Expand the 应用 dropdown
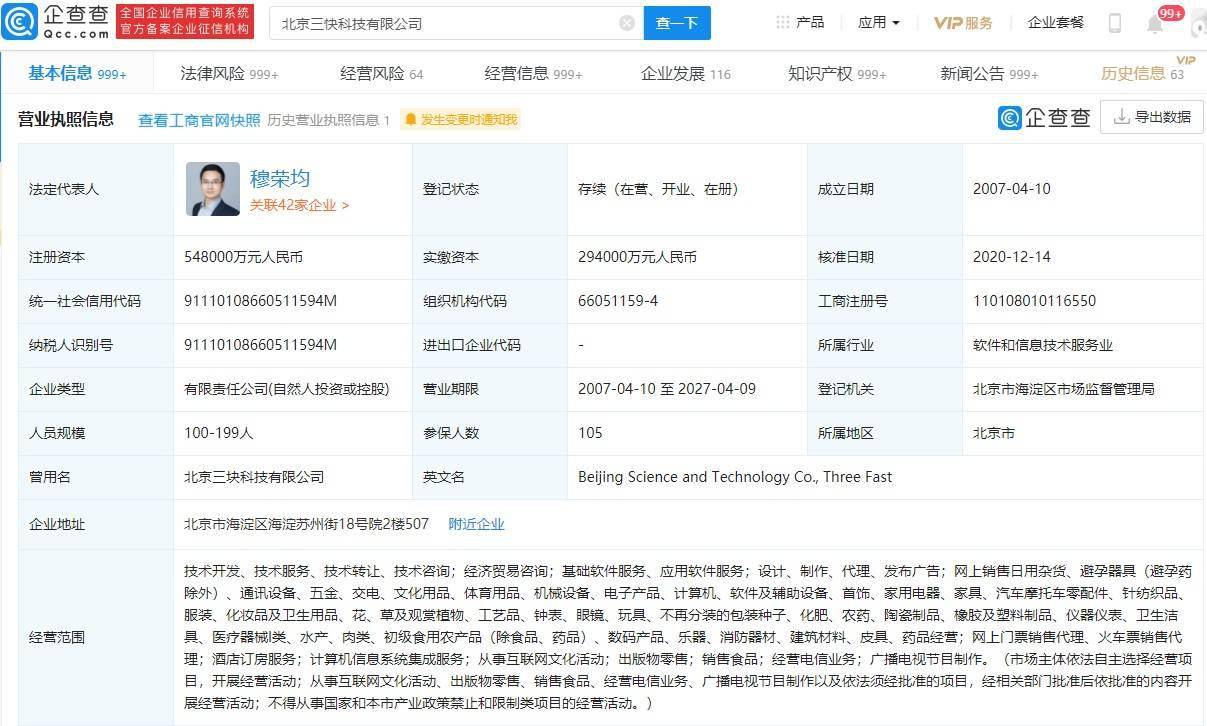Image resolution: width=1207 pixels, height=726 pixels. pyautogui.click(x=879, y=22)
